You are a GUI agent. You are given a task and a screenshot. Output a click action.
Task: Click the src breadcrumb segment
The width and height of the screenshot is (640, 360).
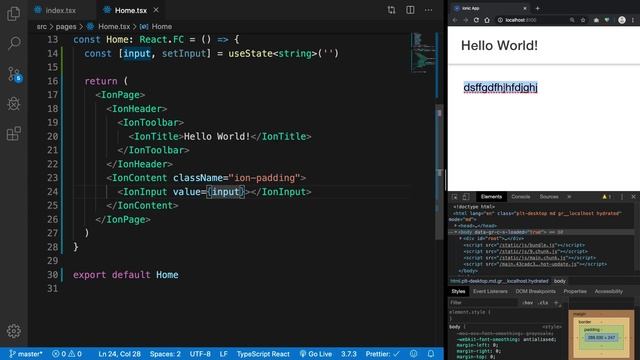[42, 27]
